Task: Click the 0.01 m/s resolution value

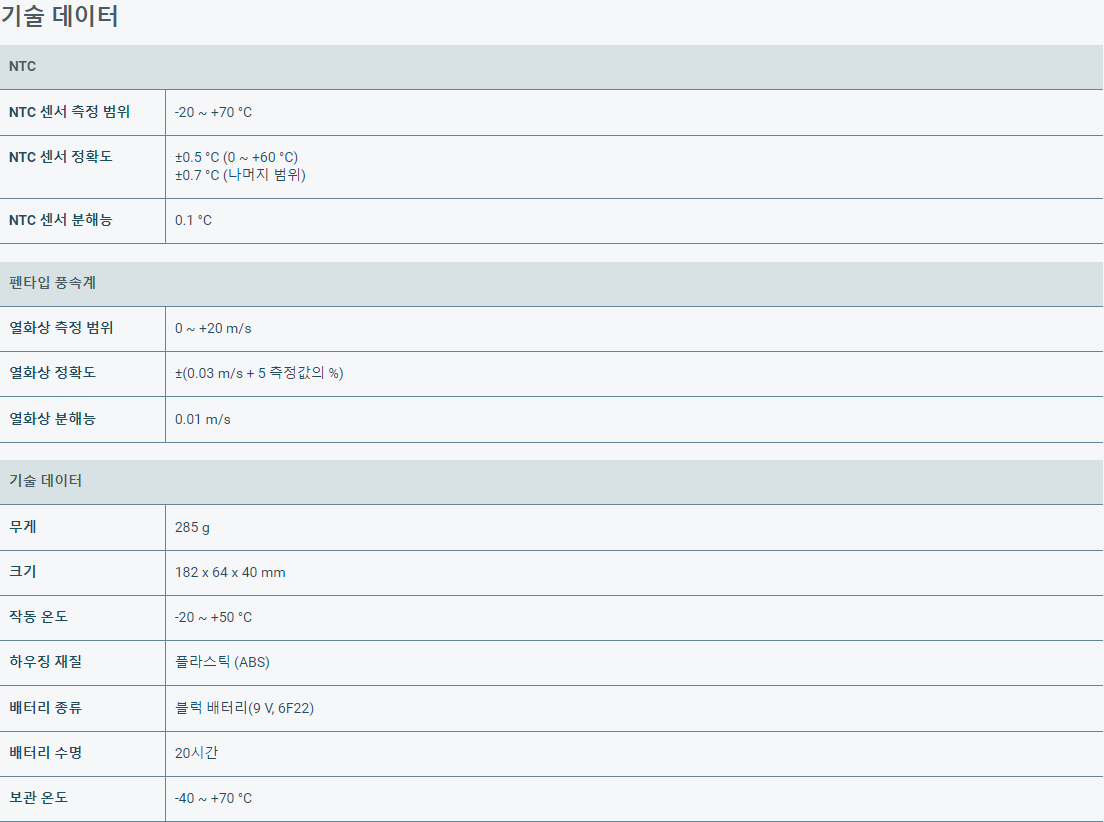Action: coord(202,419)
